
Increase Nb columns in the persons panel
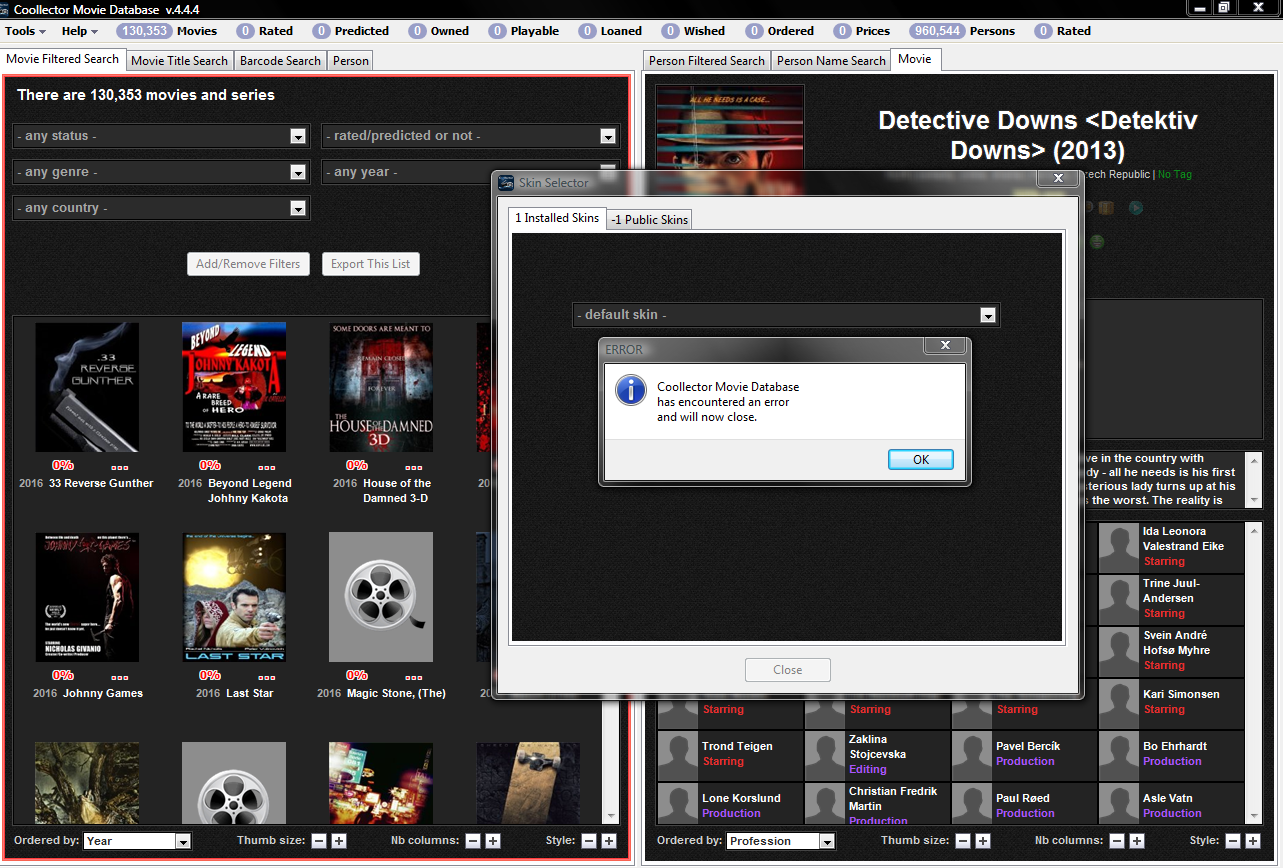tap(1137, 841)
